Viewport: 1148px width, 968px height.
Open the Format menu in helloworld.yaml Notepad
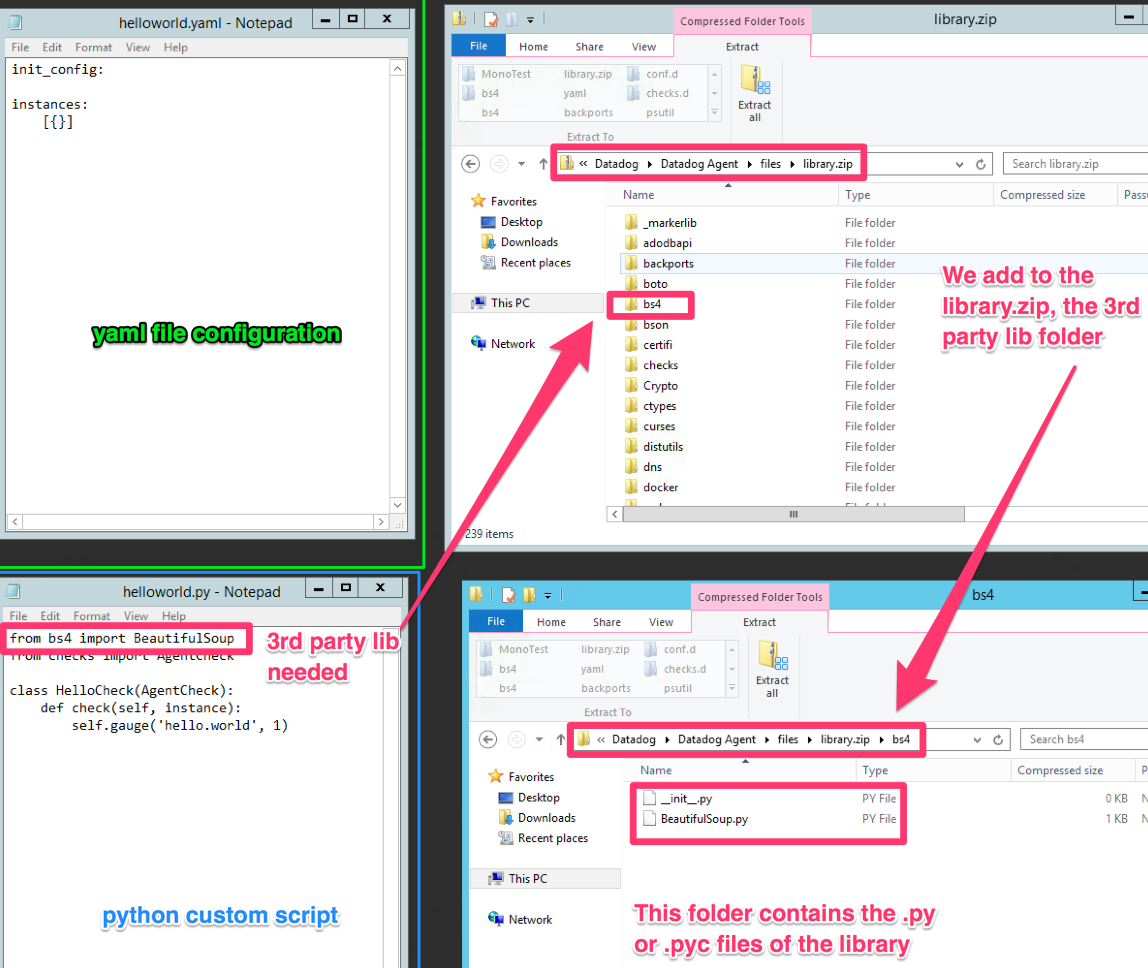point(93,45)
